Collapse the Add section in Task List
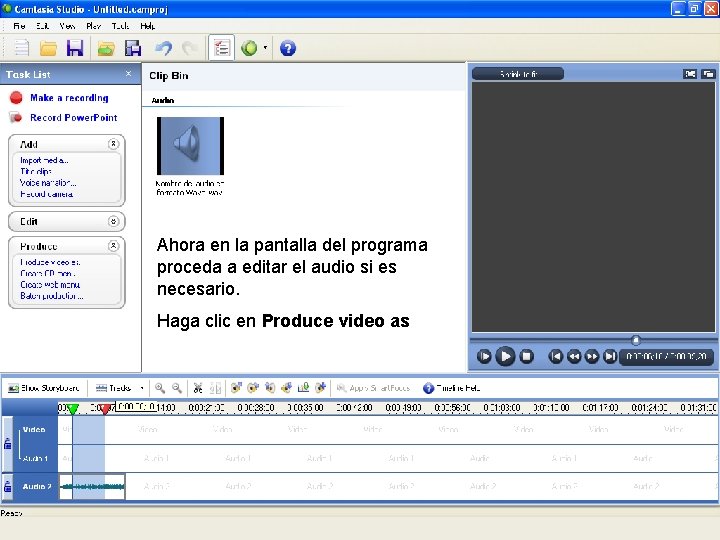Viewport: 720px width, 540px height. 113,144
